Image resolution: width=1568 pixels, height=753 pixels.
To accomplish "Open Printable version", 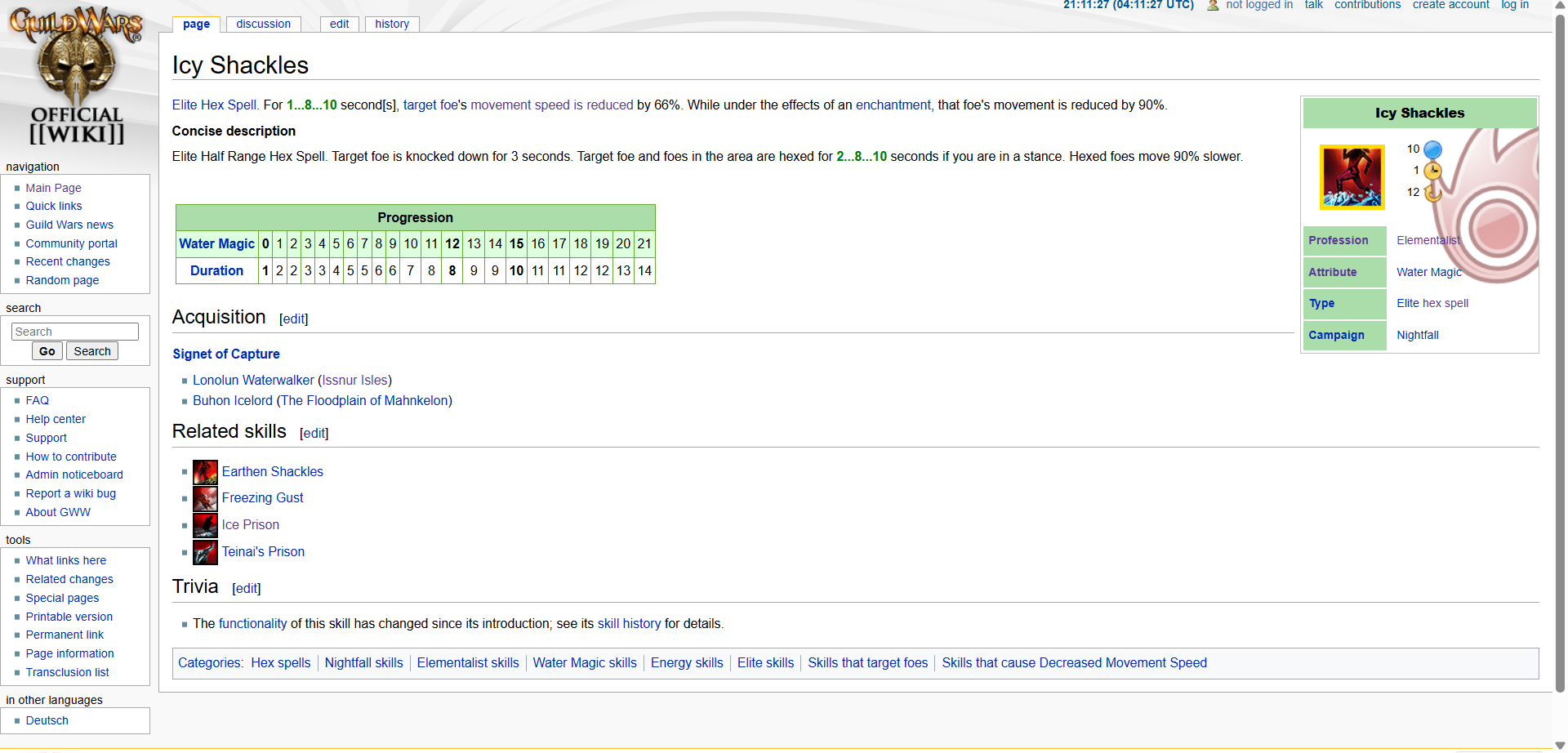I will [x=69, y=617].
